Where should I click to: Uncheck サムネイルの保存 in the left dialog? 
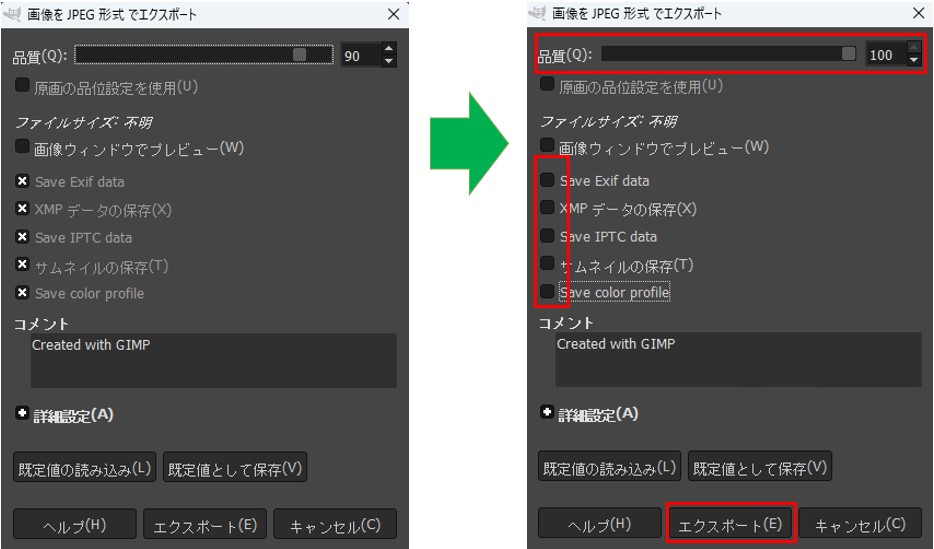click(x=22, y=264)
